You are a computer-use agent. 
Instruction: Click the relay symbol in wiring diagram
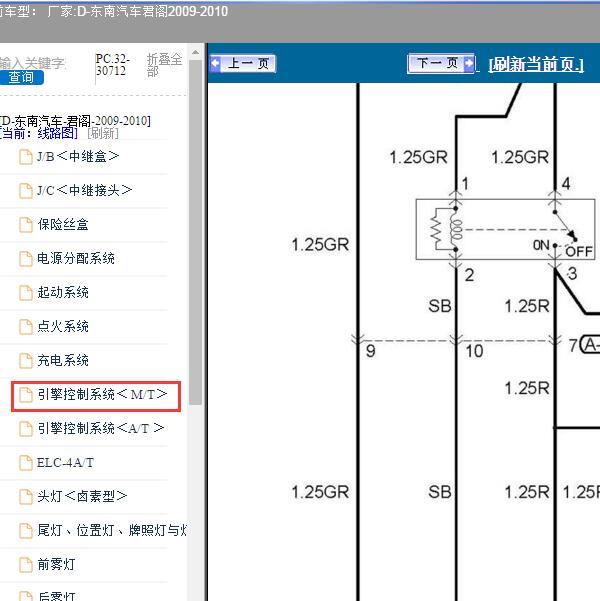505,229
